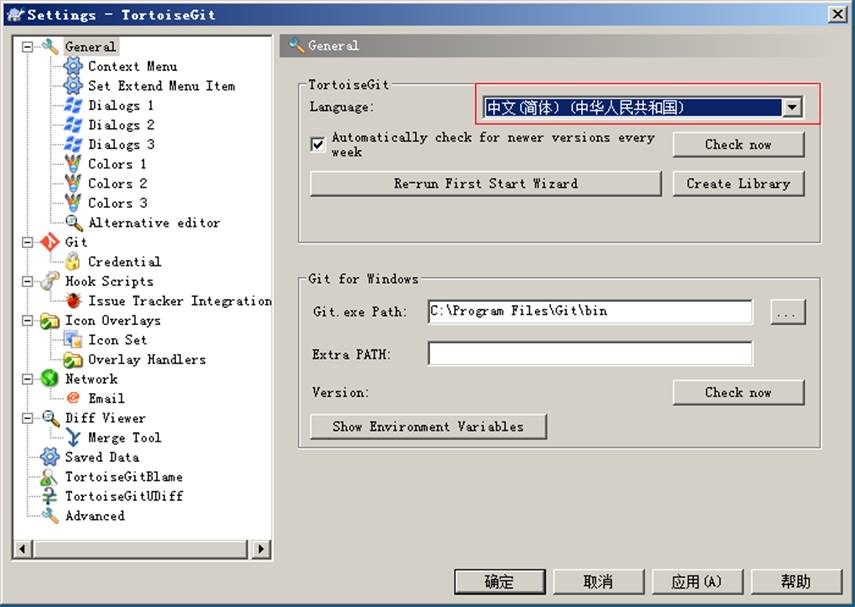Click the Hook Scripts icon

pyautogui.click(x=50, y=281)
